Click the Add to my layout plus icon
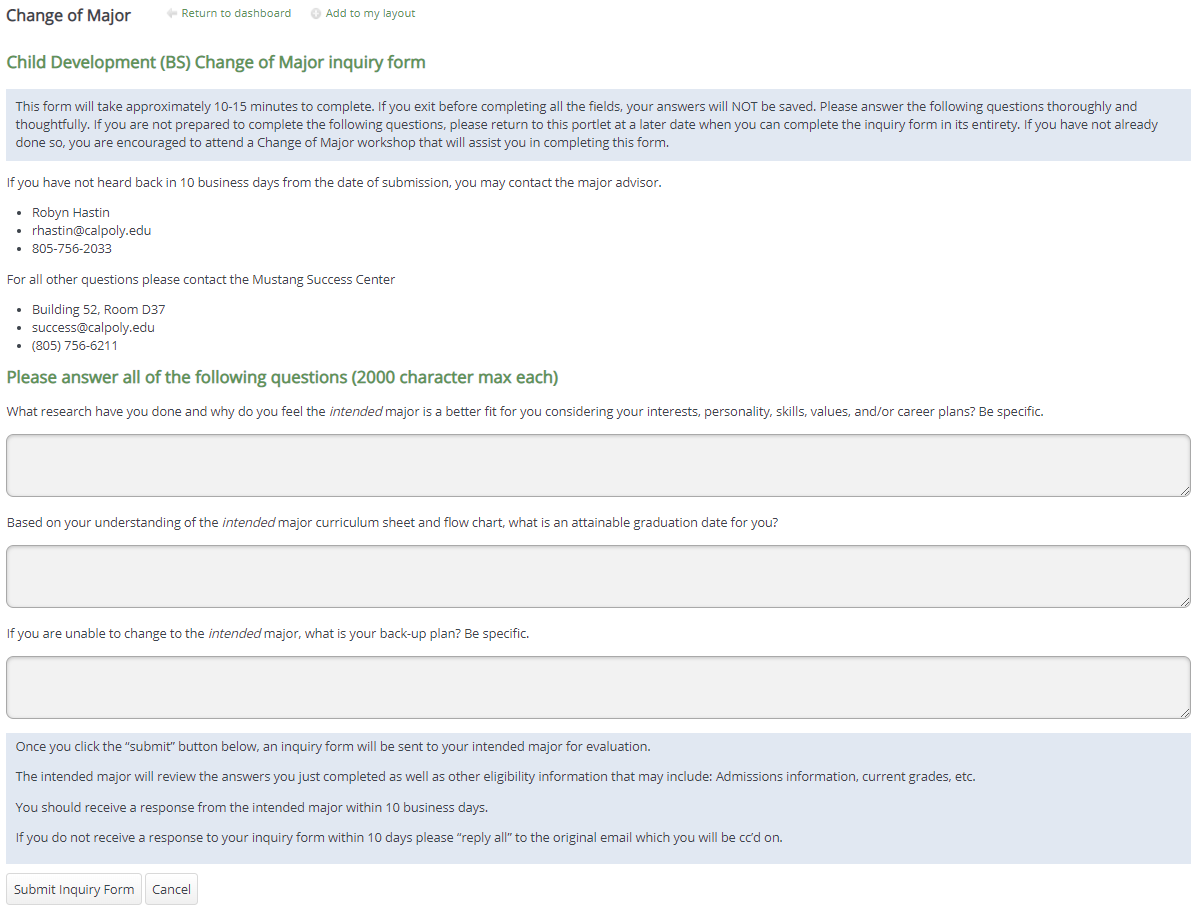1202x914 pixels. pos(316,14)
